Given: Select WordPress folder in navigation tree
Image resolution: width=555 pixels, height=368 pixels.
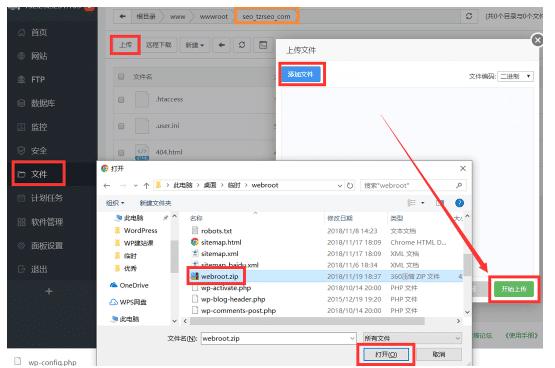Looking at the screenshot, I should (140, 230).
